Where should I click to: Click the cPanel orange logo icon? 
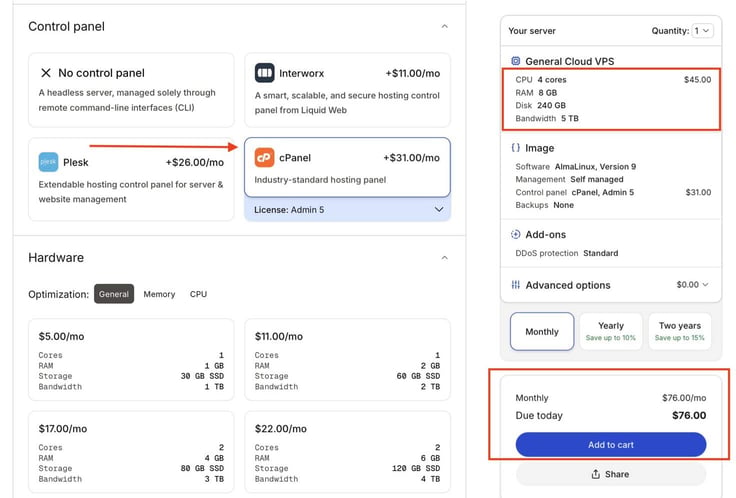(264, 158)
